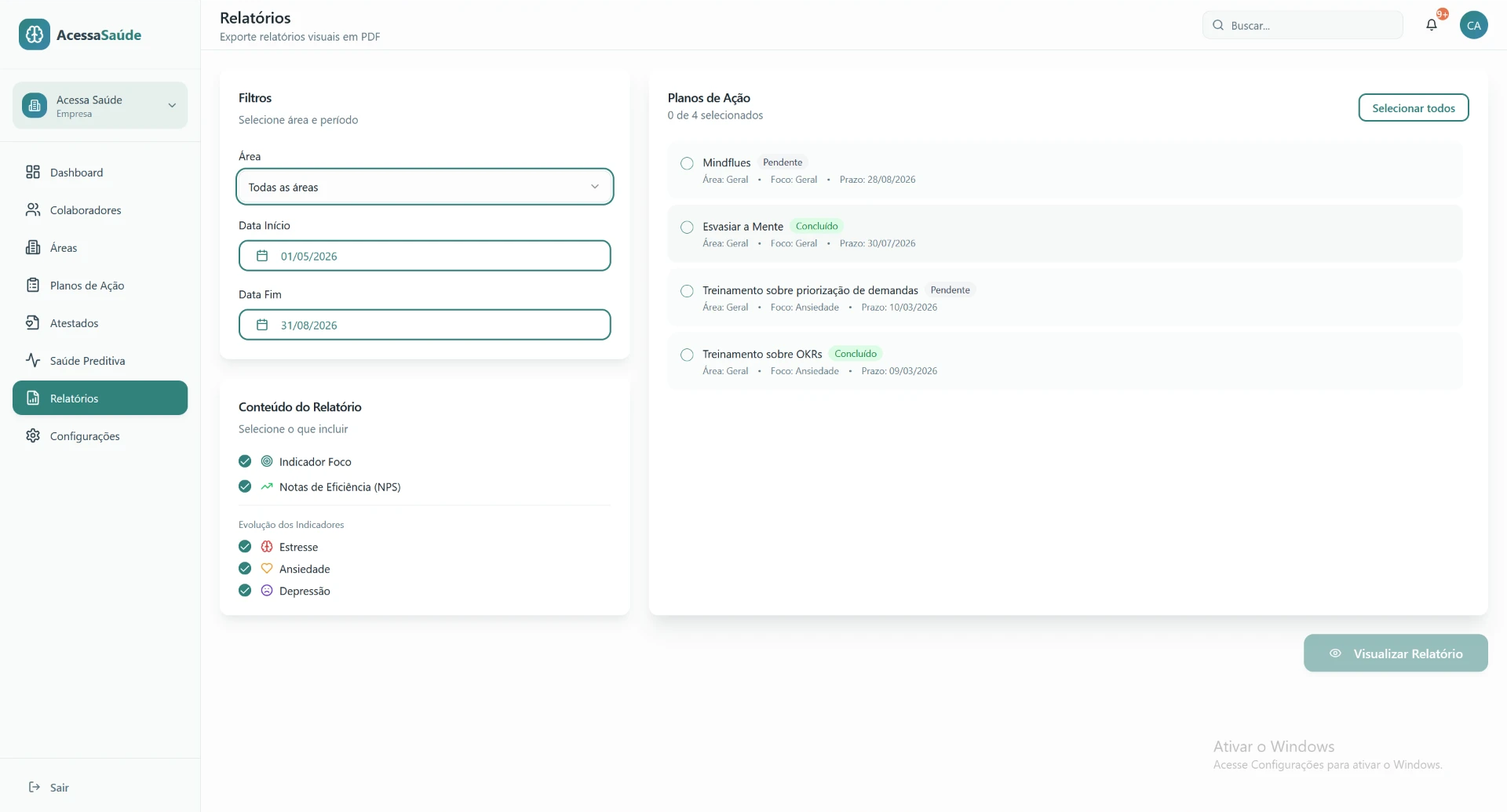Open the Dashboard menu item

tap(100, 172)
